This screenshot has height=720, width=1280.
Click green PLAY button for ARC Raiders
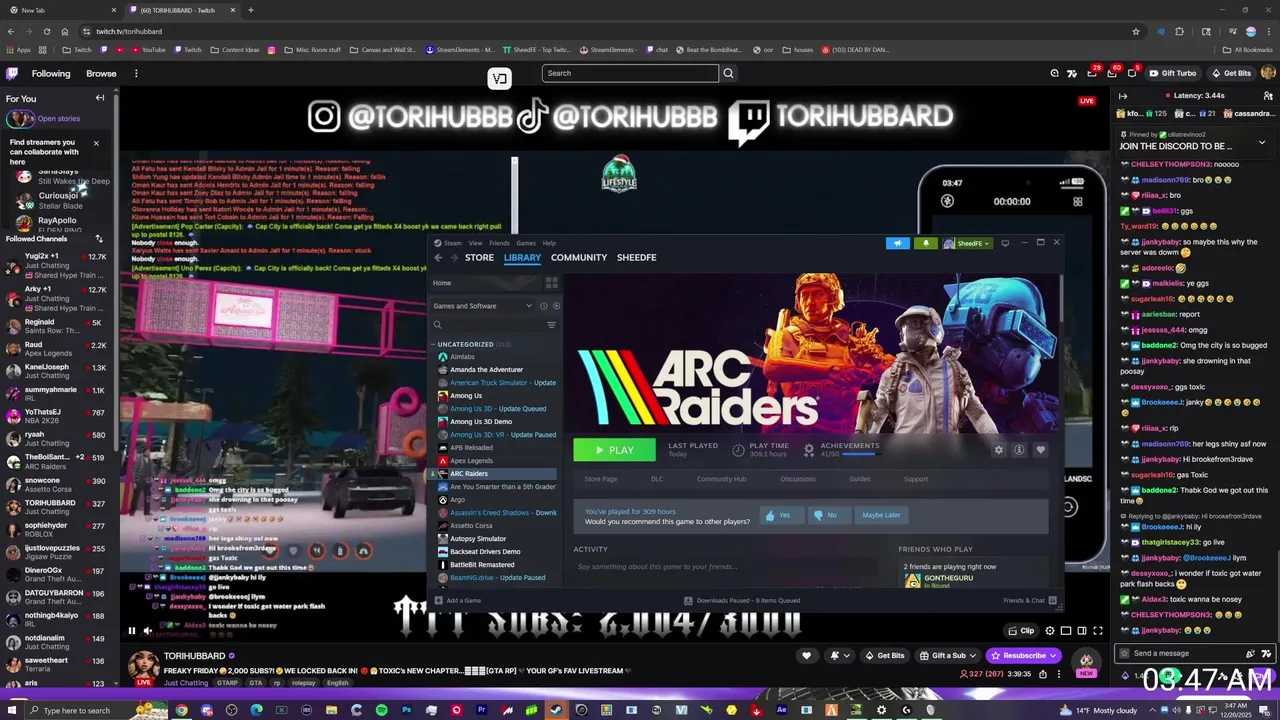coord(614,450)
